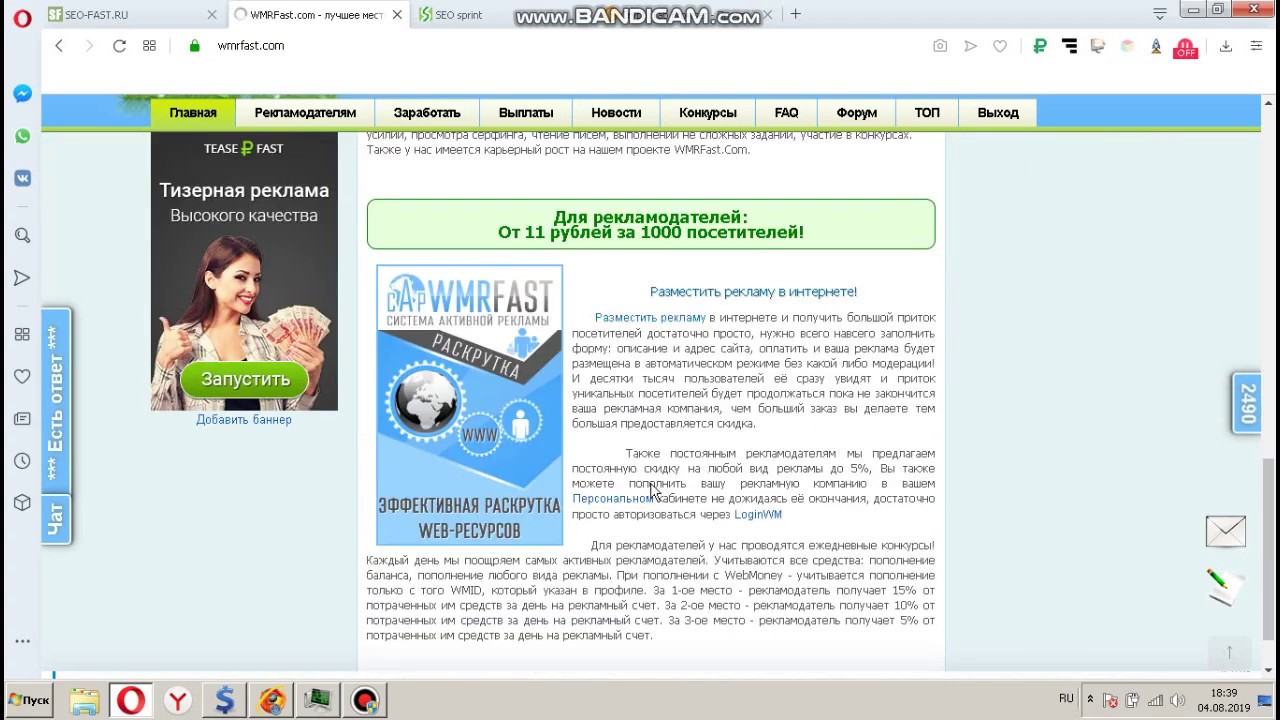
Task: Open the Пуск start button
Action: pyautogui.click(x=28, y=700)
